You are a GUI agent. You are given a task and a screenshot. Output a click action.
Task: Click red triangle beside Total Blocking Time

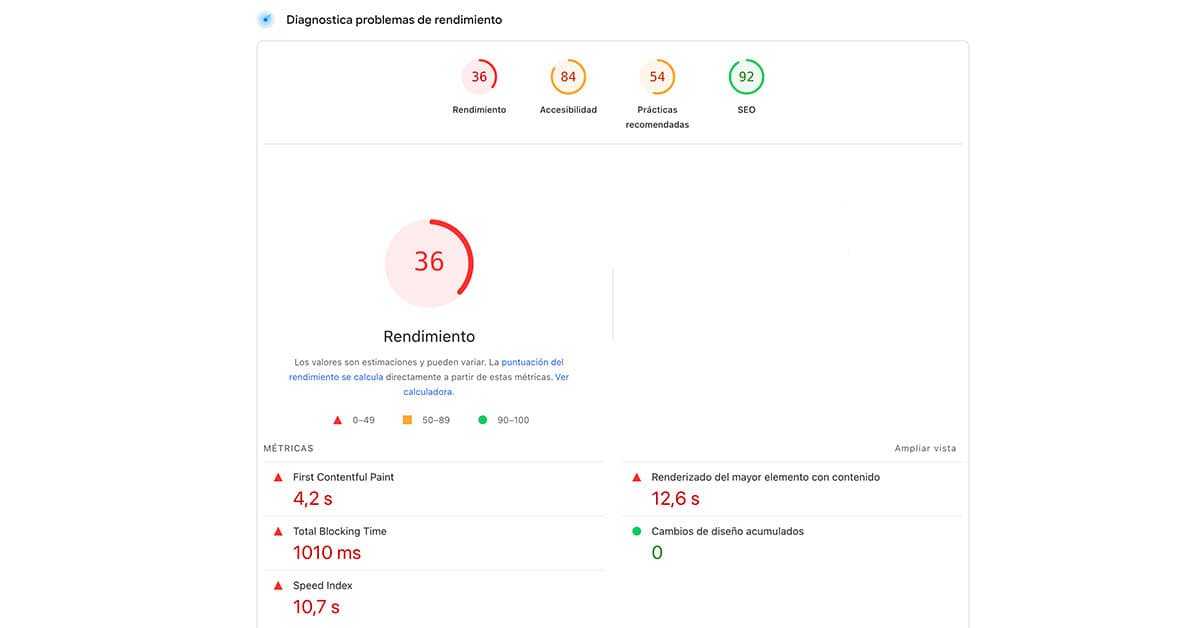278,532
